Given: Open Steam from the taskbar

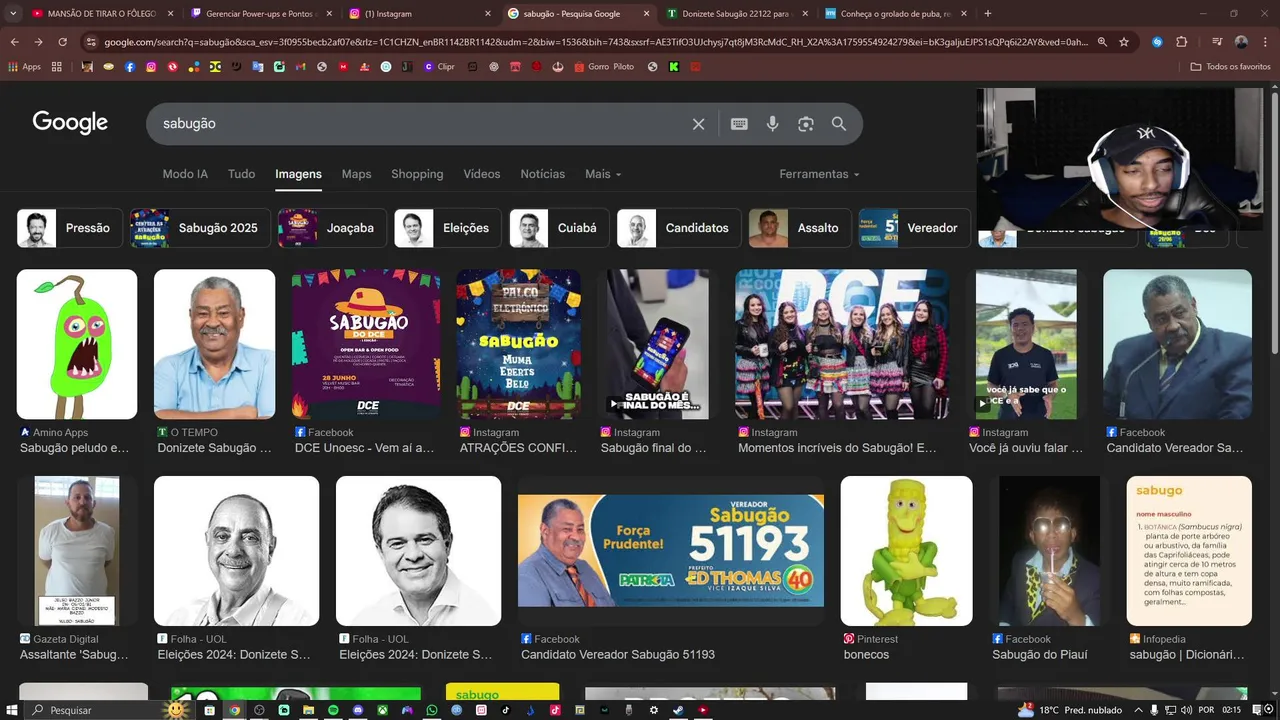Looking at the screenshot, I should [x=679, y=710].
